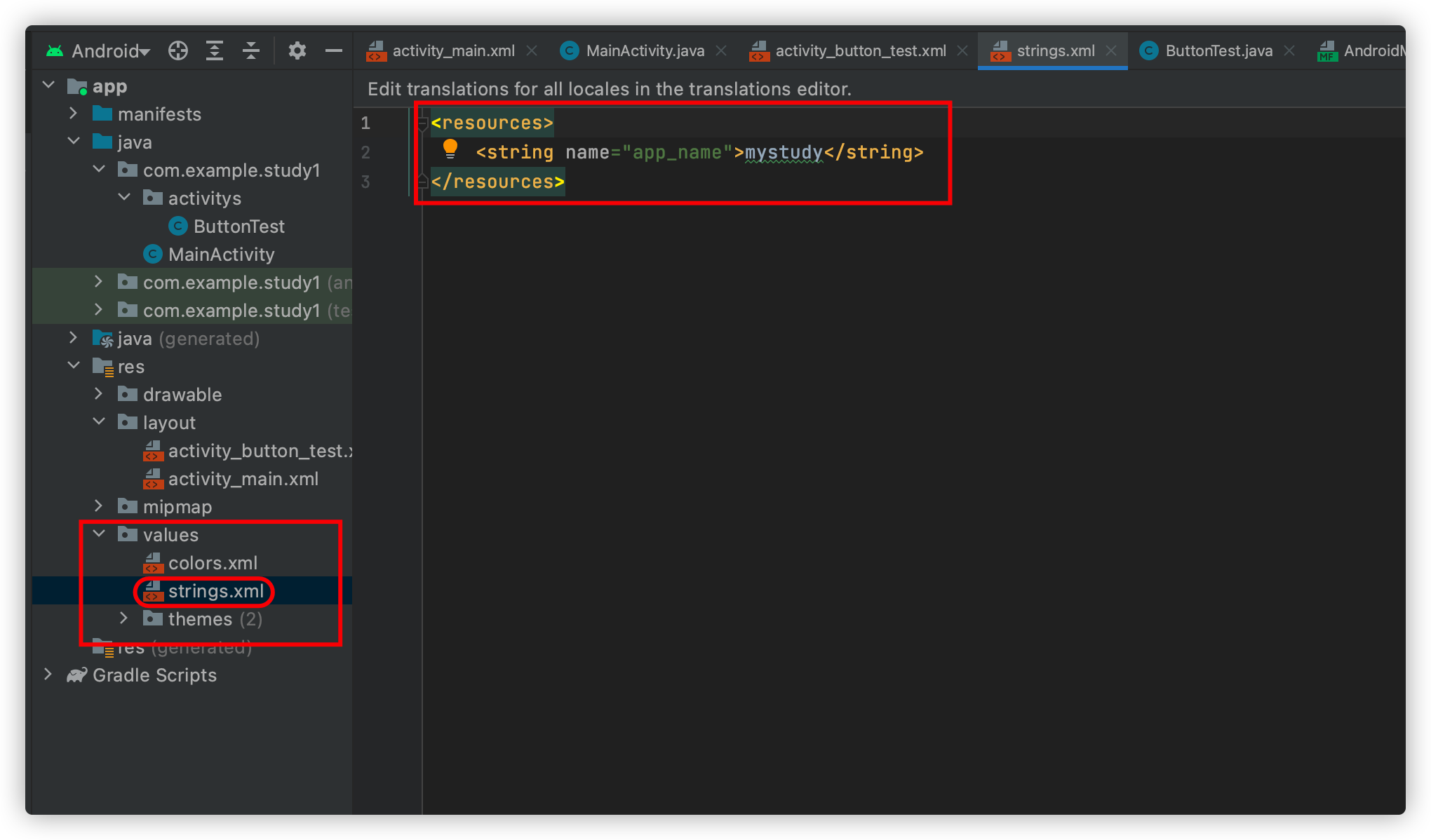Open activity_main.xml in the layout folder
The image size is (1431, 840).
point(243,479)
